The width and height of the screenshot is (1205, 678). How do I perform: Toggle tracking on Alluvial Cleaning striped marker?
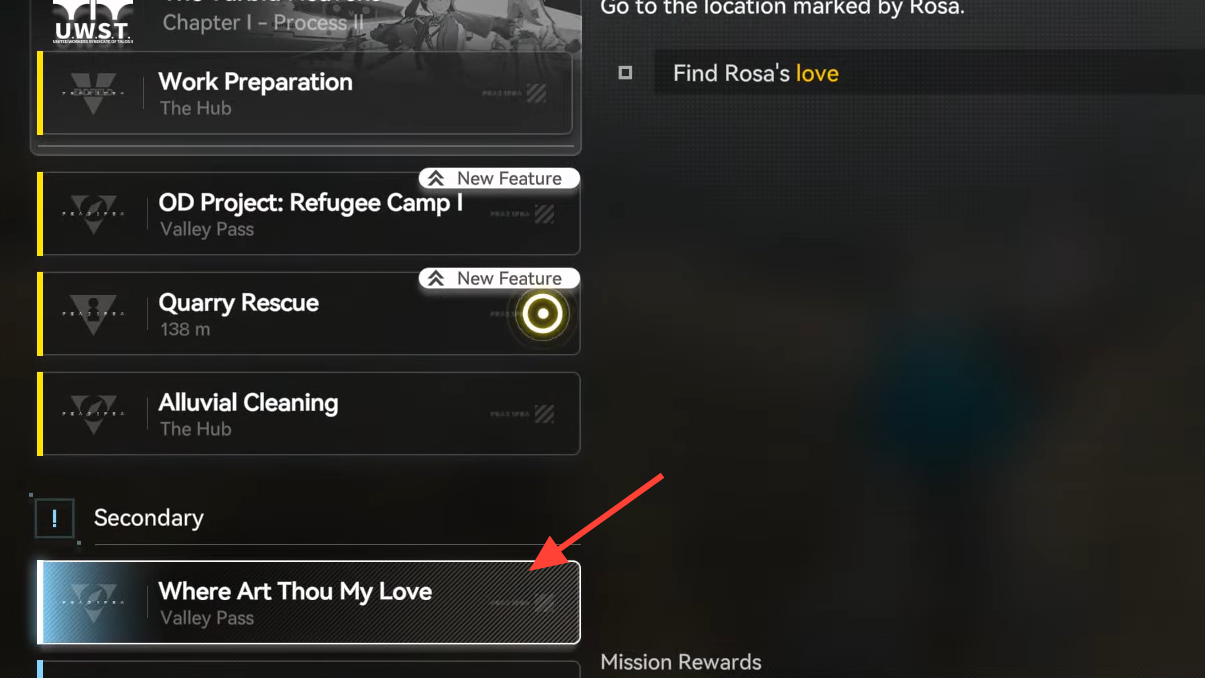[x=544, y=413]
